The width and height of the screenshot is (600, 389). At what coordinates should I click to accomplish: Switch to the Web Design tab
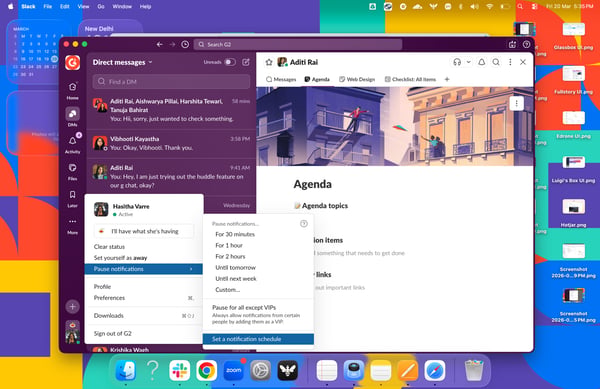coord(357,79)
